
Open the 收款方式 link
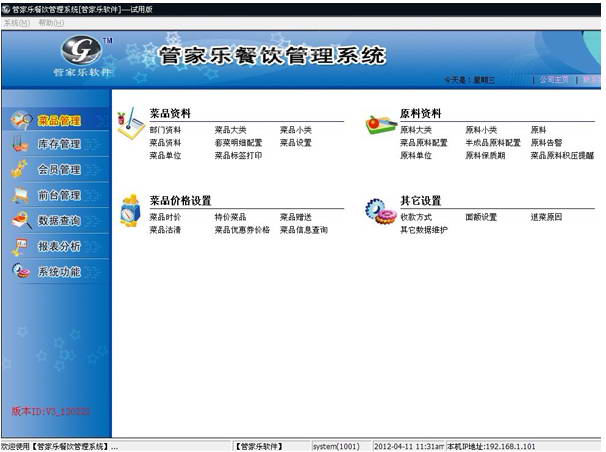(416, 217)
